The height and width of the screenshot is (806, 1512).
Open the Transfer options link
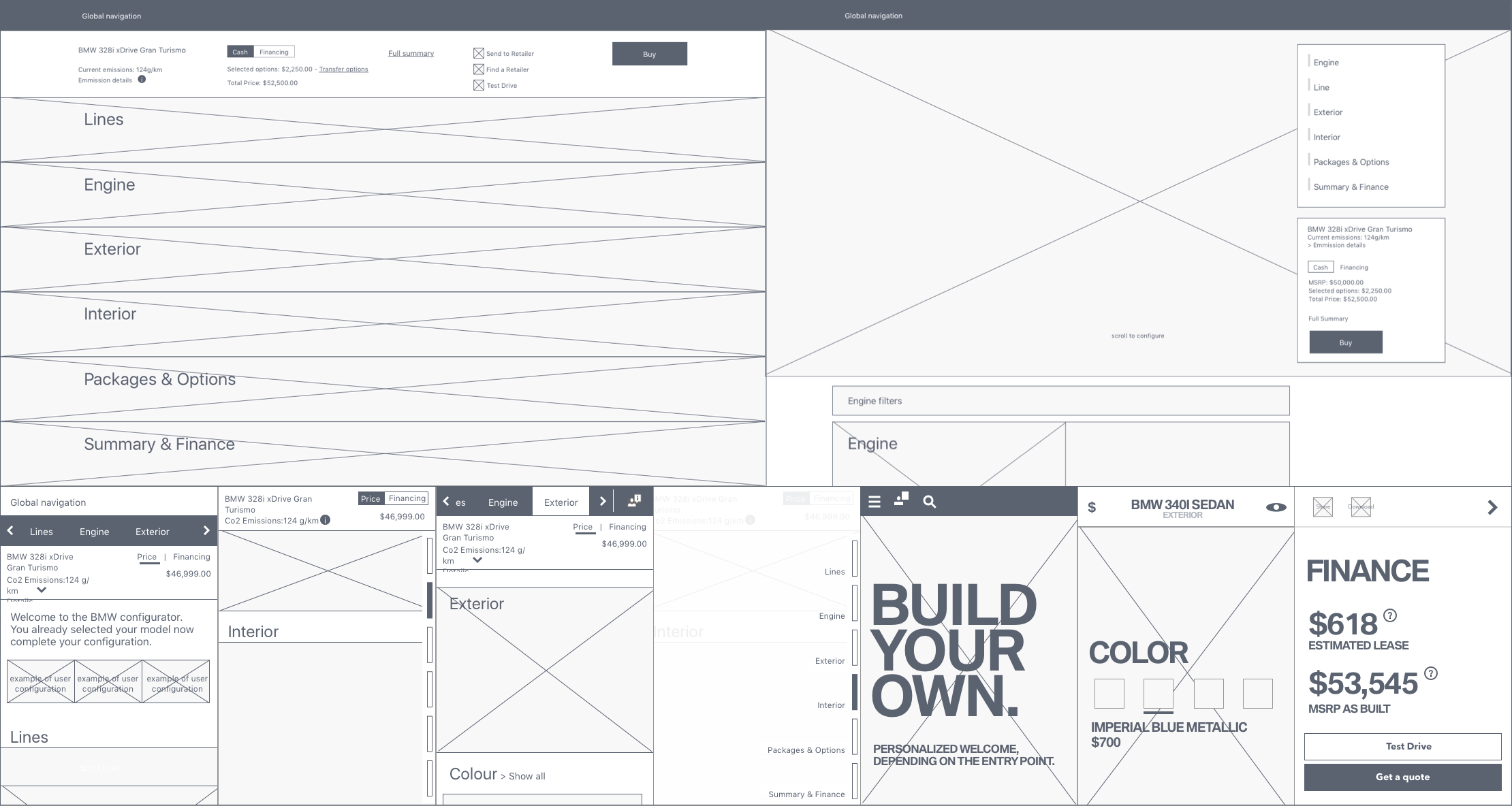[343, 69]
